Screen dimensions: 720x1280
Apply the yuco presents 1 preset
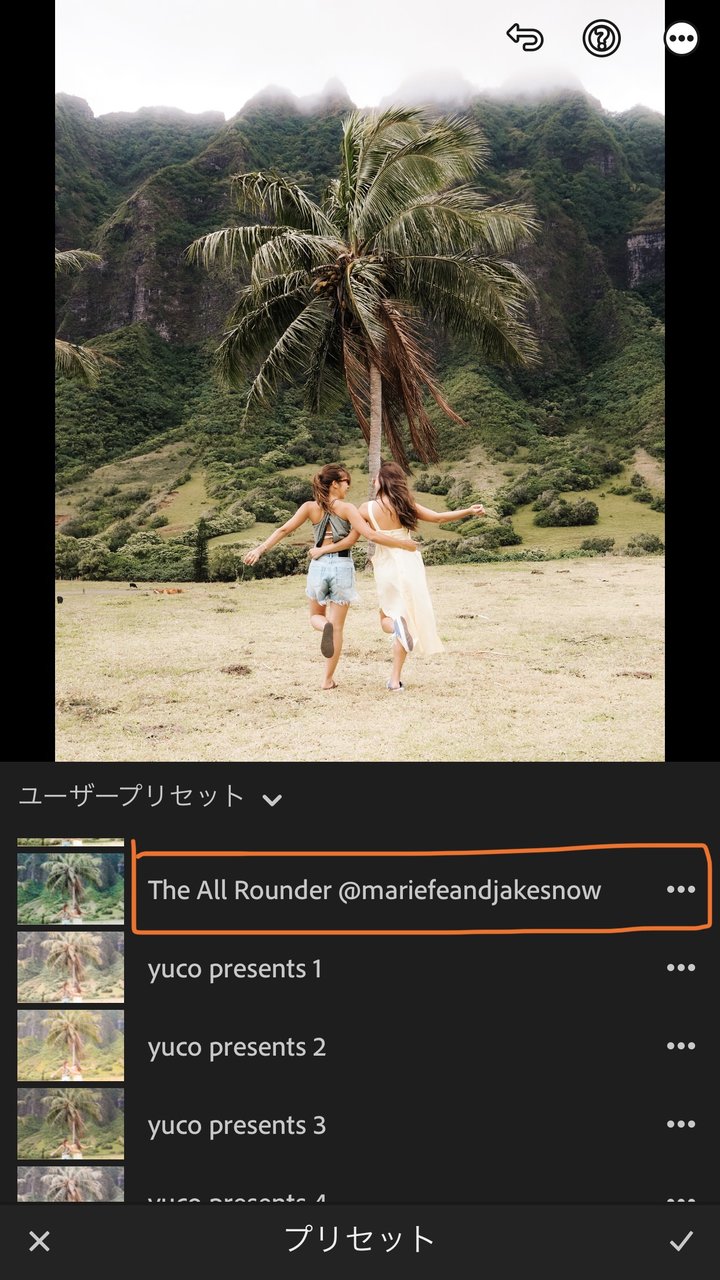235,969
